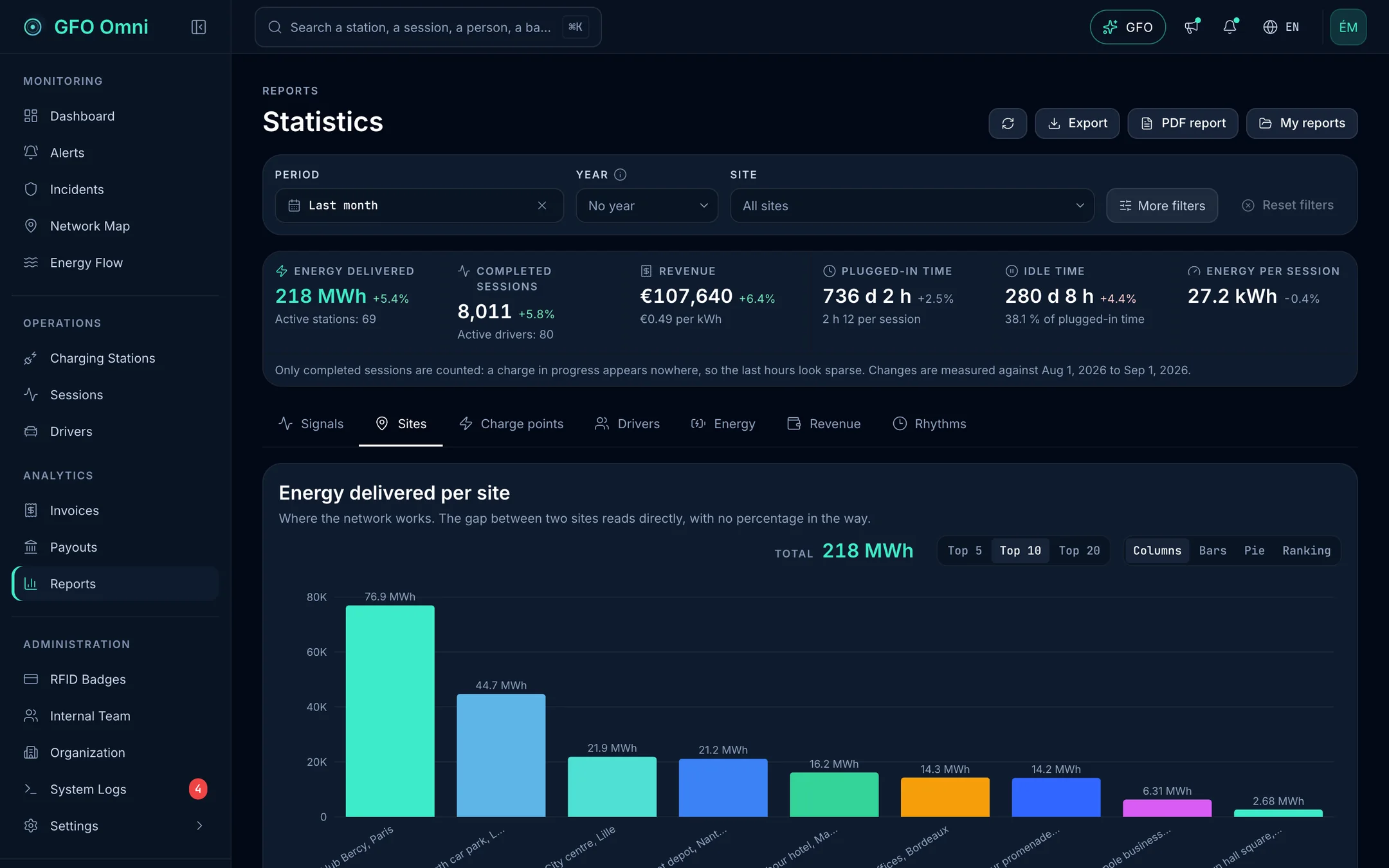Collapse the sidebar panel icon

199,27
